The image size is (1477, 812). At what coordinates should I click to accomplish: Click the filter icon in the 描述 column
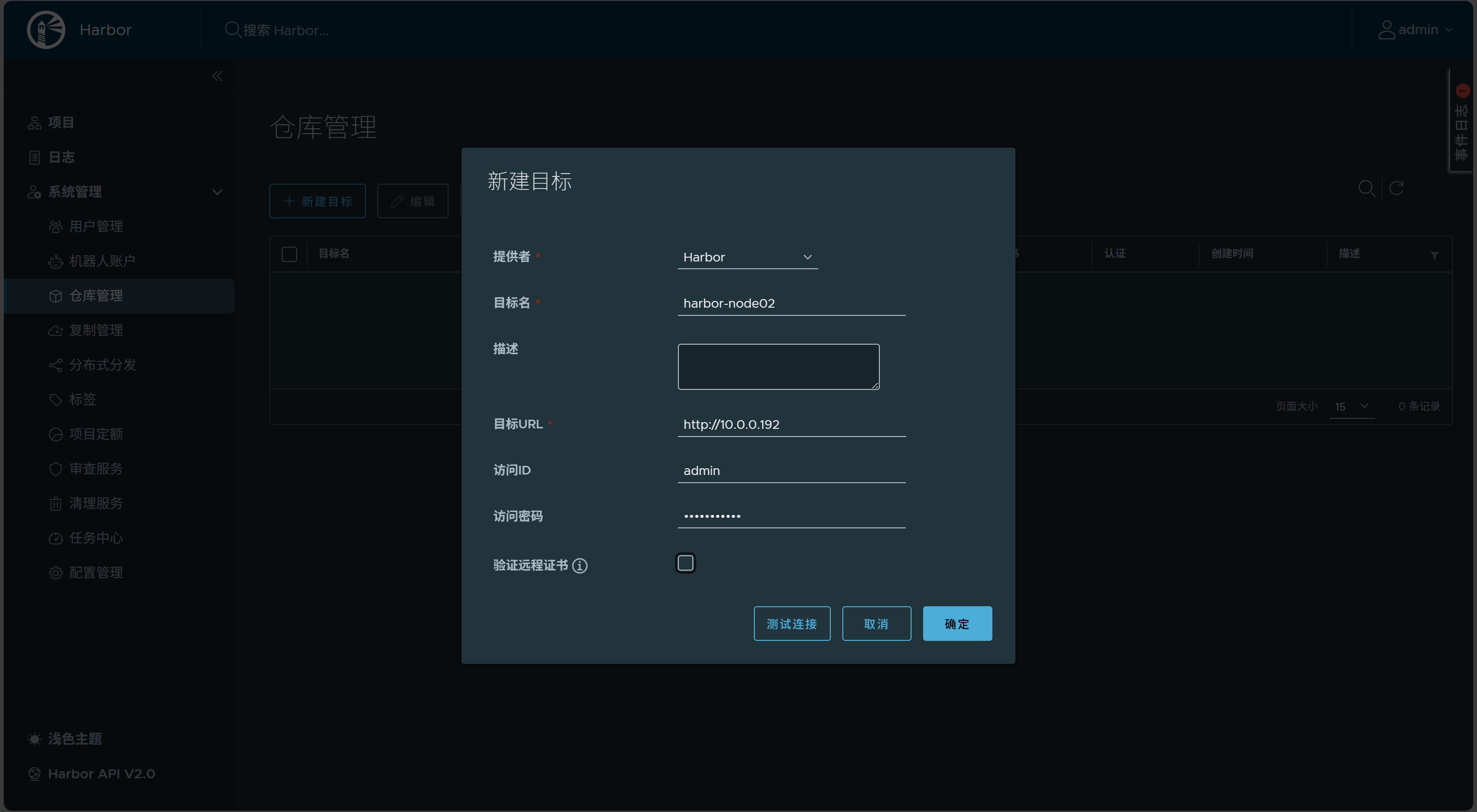1434,255
